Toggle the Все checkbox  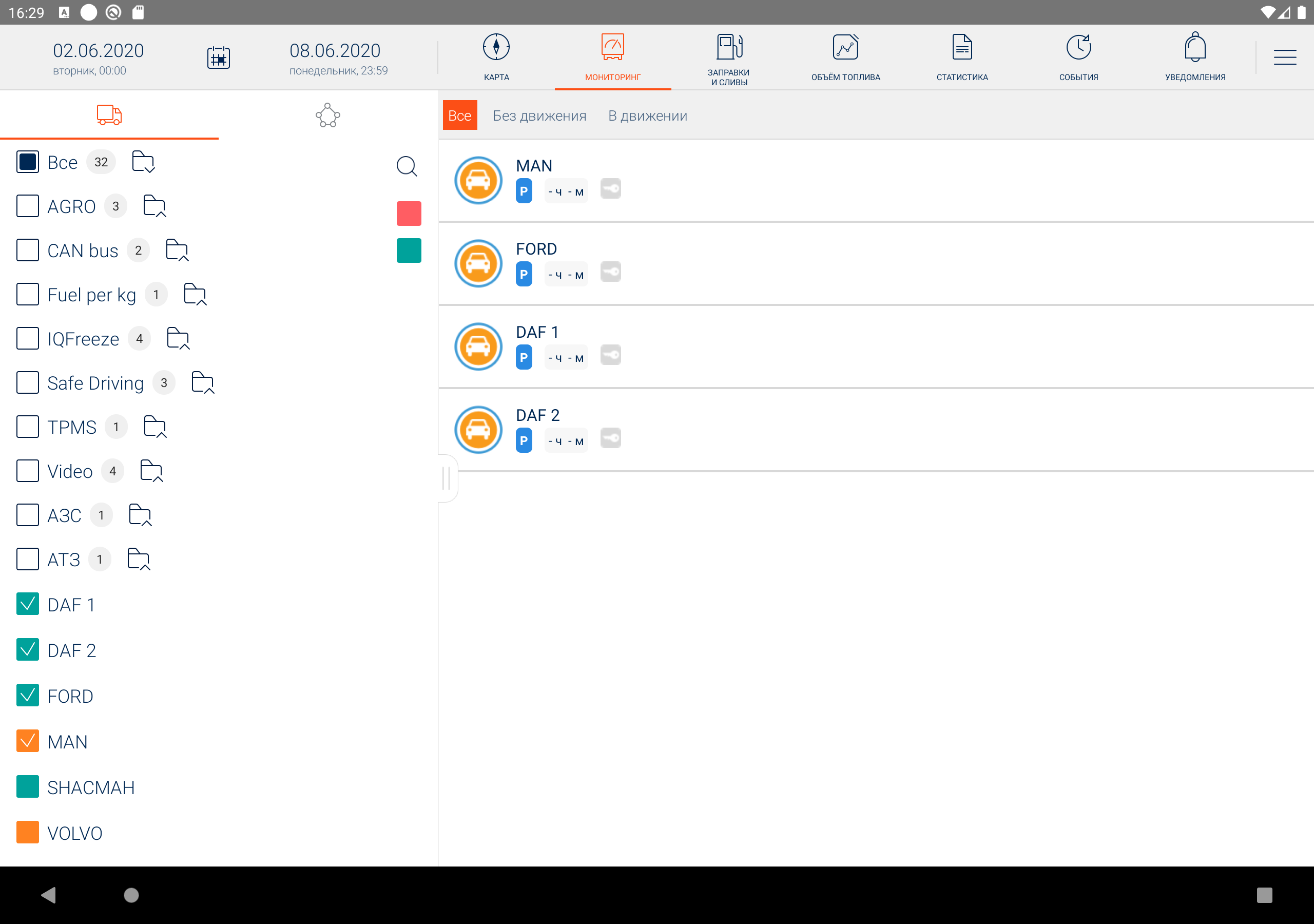point(28,162)
